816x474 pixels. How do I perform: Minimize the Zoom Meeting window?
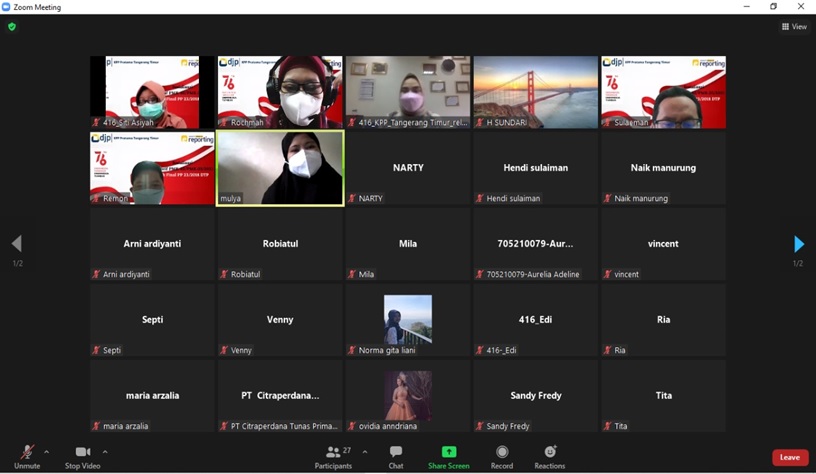(746, 7)
